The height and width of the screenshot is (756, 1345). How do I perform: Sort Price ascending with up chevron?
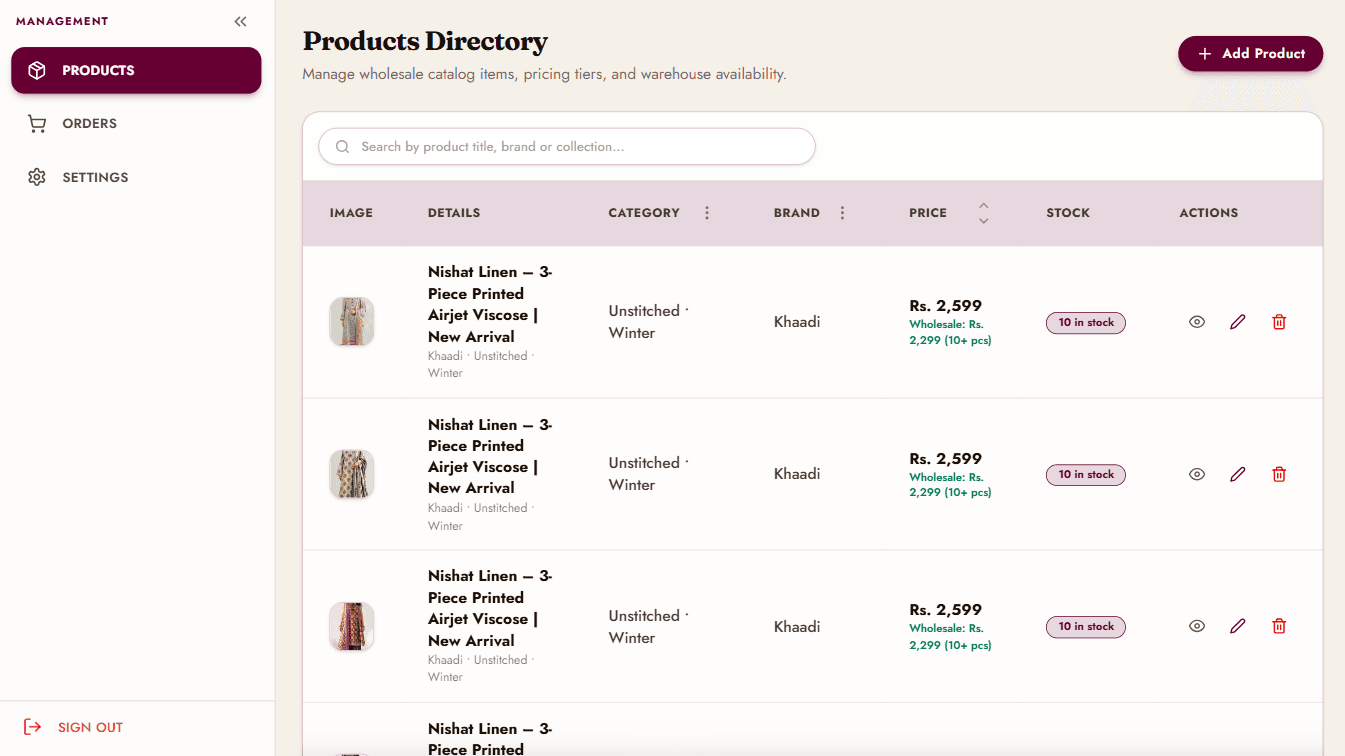[x=983, y=206]
